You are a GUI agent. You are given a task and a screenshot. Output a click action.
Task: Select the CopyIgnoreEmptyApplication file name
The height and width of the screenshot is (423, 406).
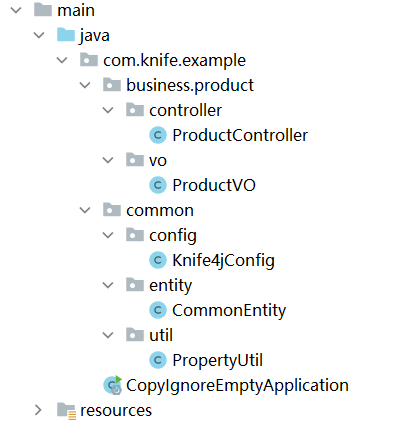tap(237, 386)
